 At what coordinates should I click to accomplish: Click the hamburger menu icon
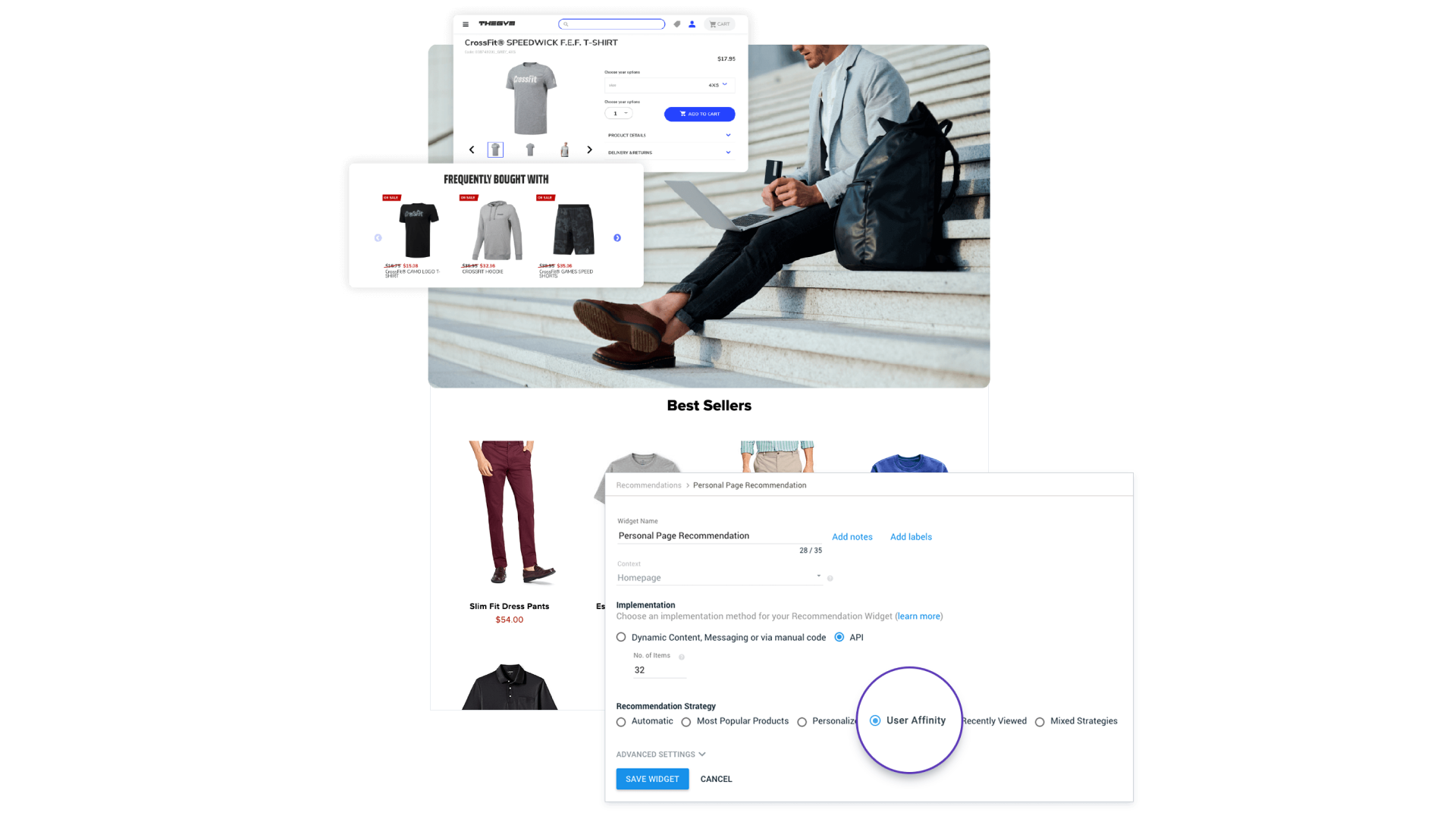(466, 23)
